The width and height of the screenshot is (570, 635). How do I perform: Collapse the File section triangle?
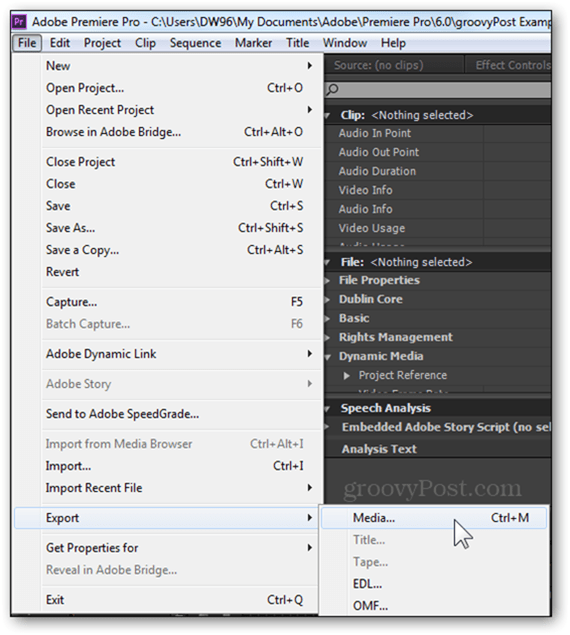pos(327,263)
